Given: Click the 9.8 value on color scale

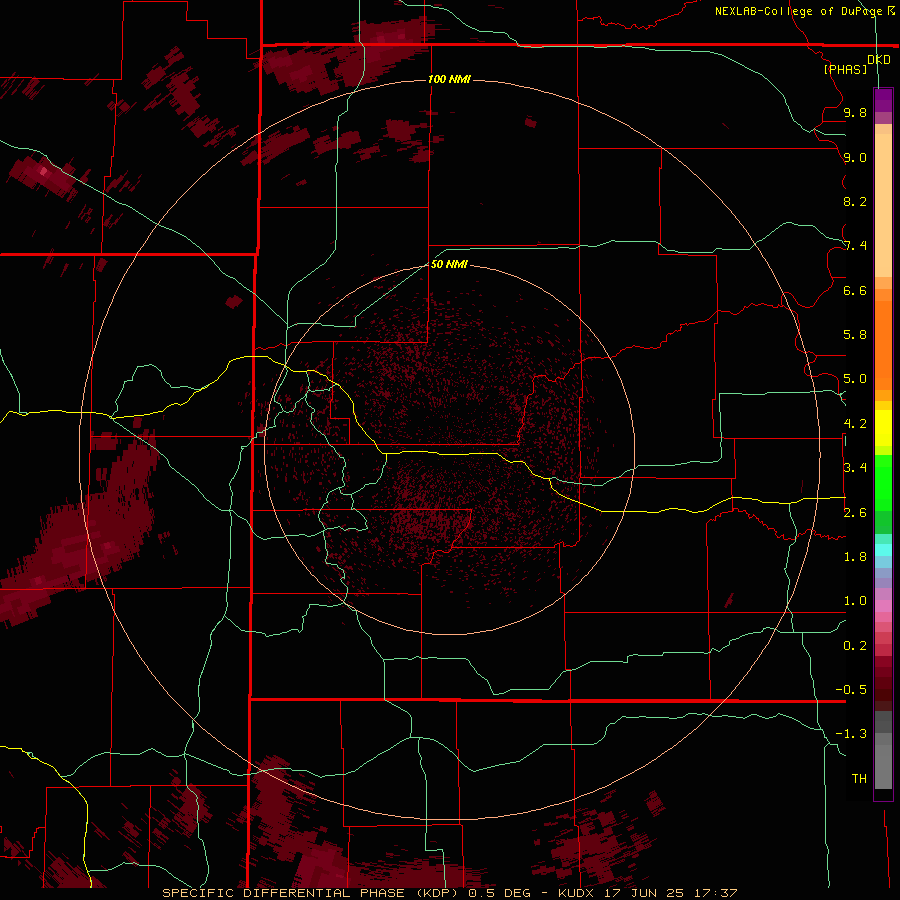Looking at the screenshot, I should tap(855, 112).
